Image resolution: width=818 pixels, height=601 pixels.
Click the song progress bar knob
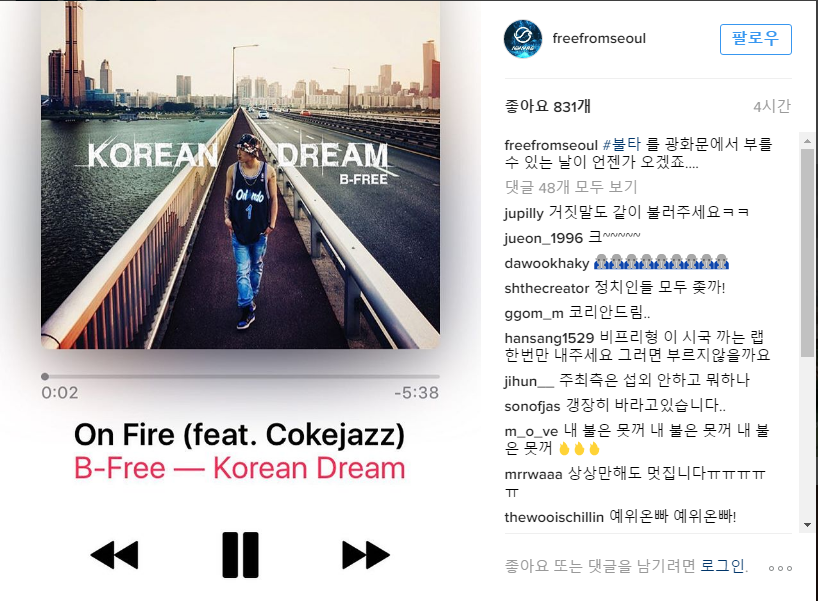[45, 376]
